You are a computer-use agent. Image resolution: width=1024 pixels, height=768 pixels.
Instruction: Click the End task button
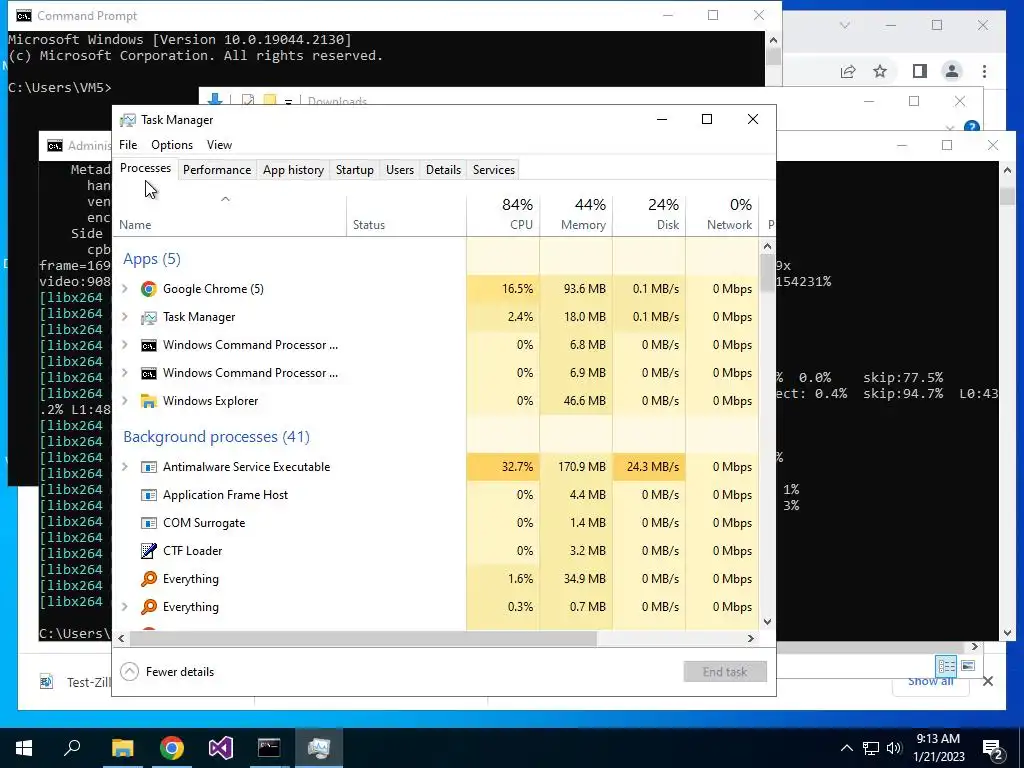(725, 672)
